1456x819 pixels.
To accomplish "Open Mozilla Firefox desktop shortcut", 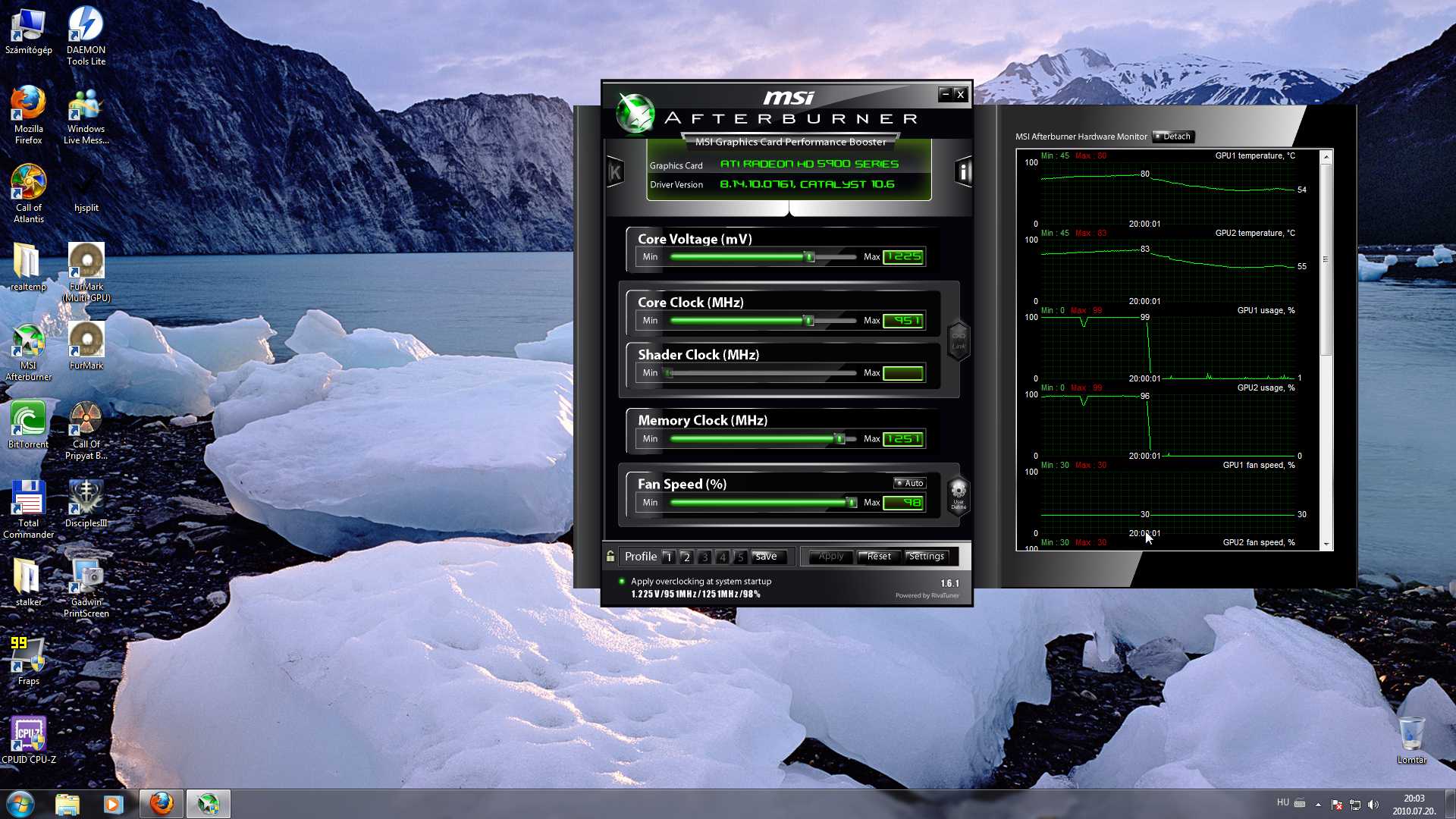I will point(28,115).
